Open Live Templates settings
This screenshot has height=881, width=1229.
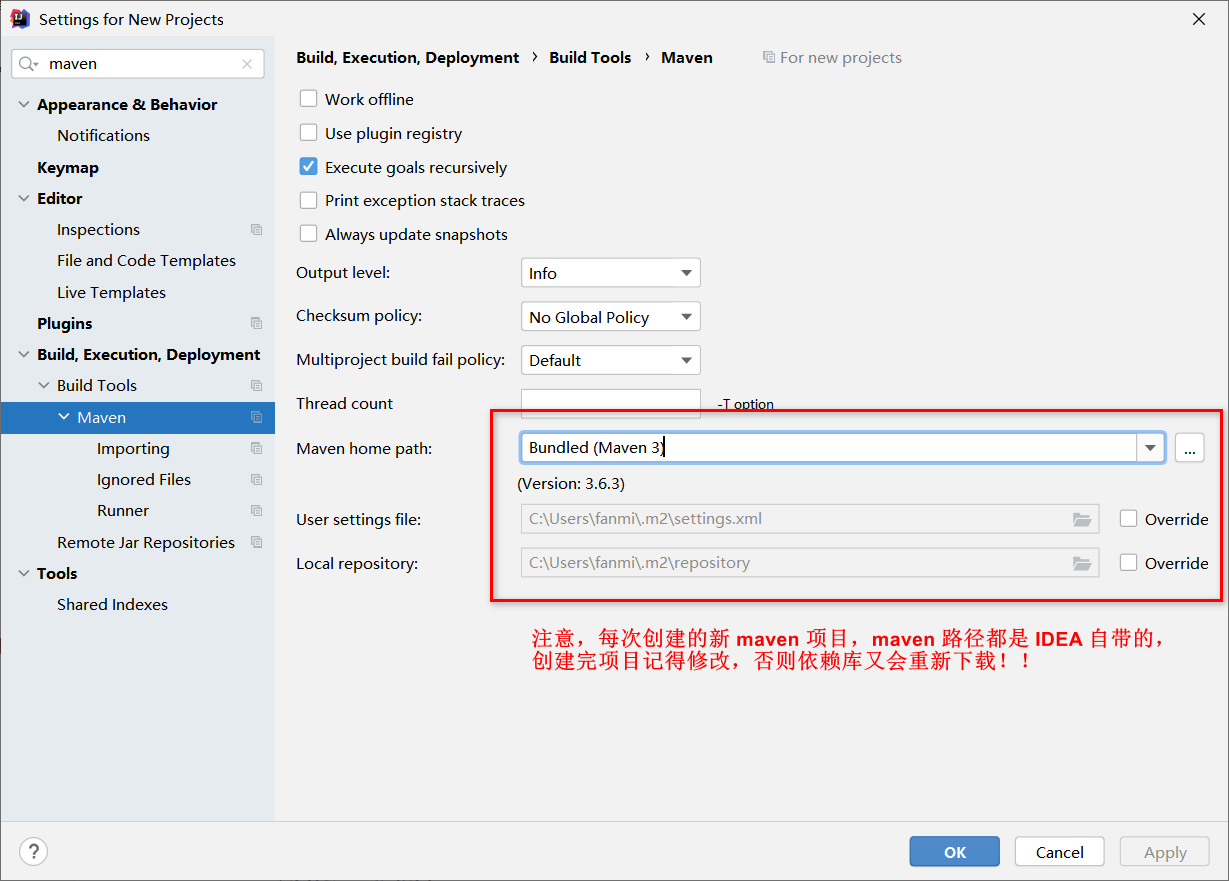tap(111, 293)
